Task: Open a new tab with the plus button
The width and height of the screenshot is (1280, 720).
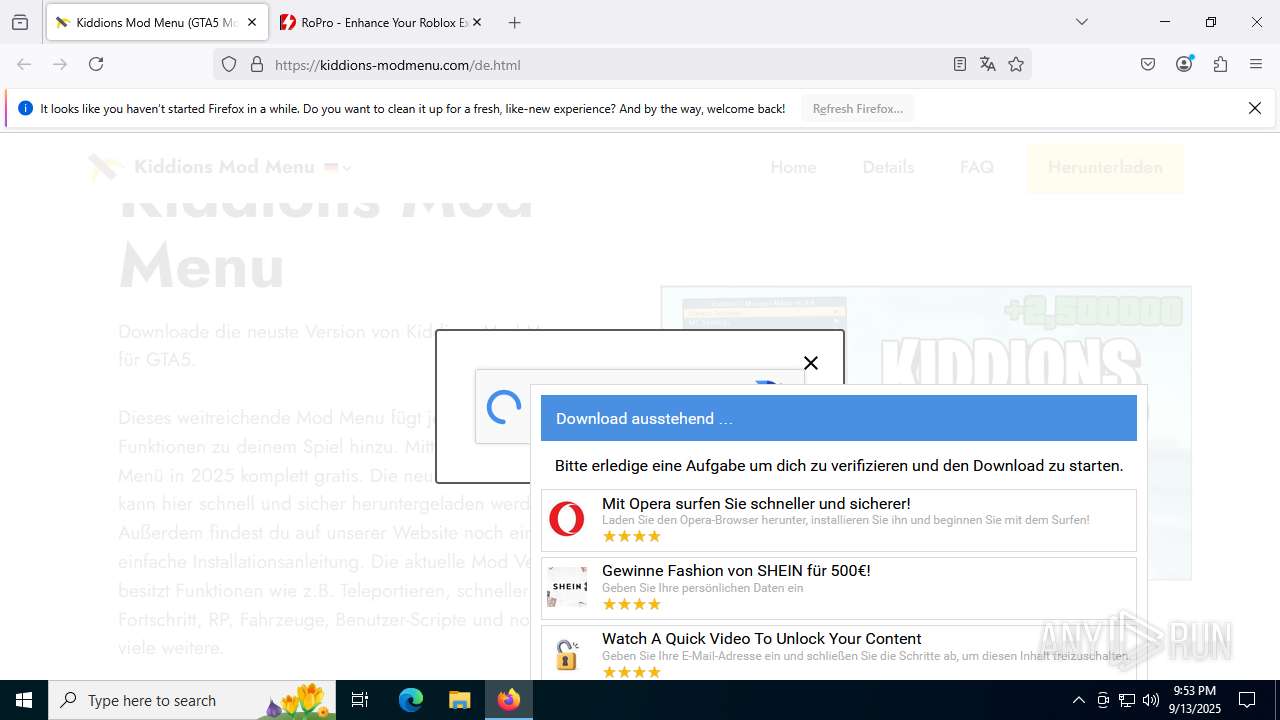Action: pyautogui.click(x=514, y=22)
